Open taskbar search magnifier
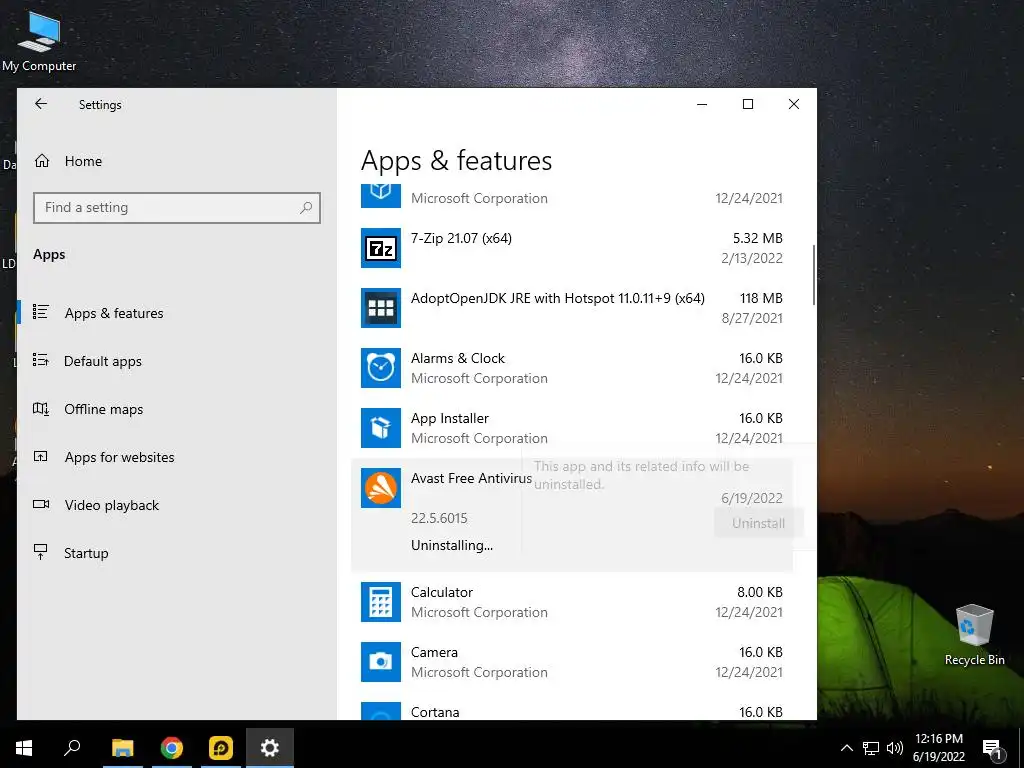 pyautogui.click(x=72, y=748)
